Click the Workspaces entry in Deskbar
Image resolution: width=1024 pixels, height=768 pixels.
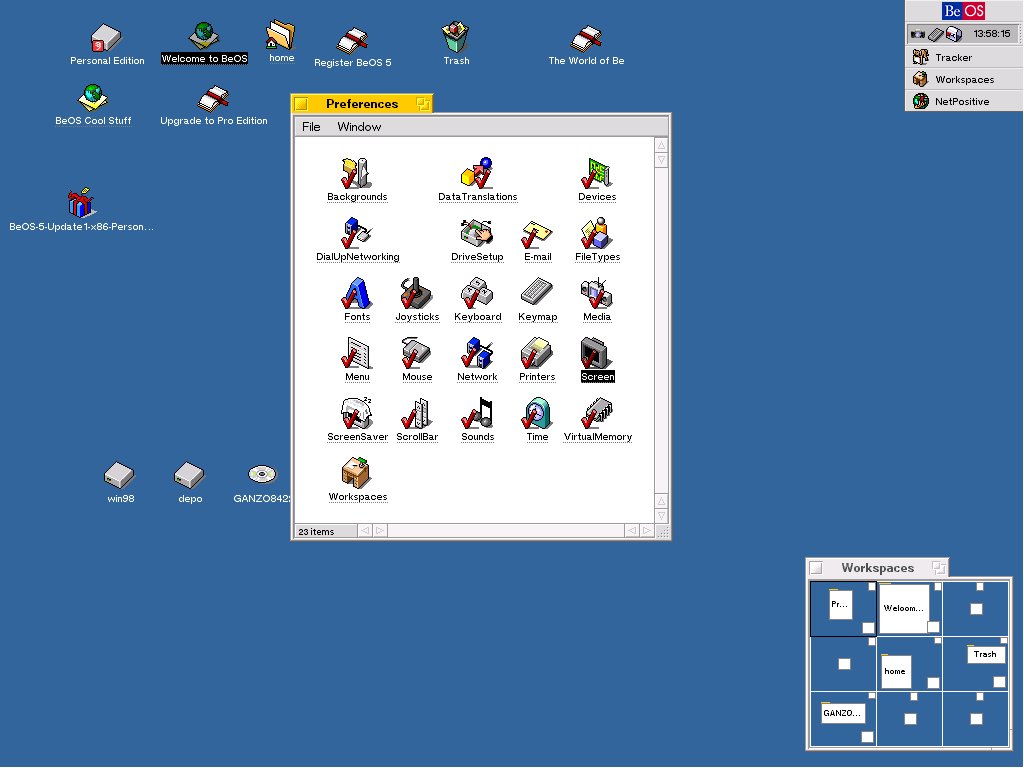[963, 79]
